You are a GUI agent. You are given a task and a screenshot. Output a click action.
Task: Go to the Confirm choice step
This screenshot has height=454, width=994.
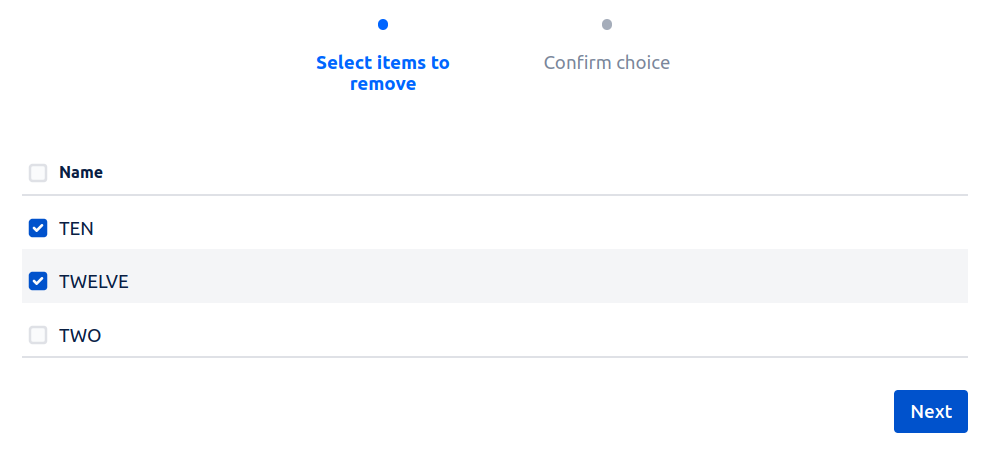click(x=607, y=63)
